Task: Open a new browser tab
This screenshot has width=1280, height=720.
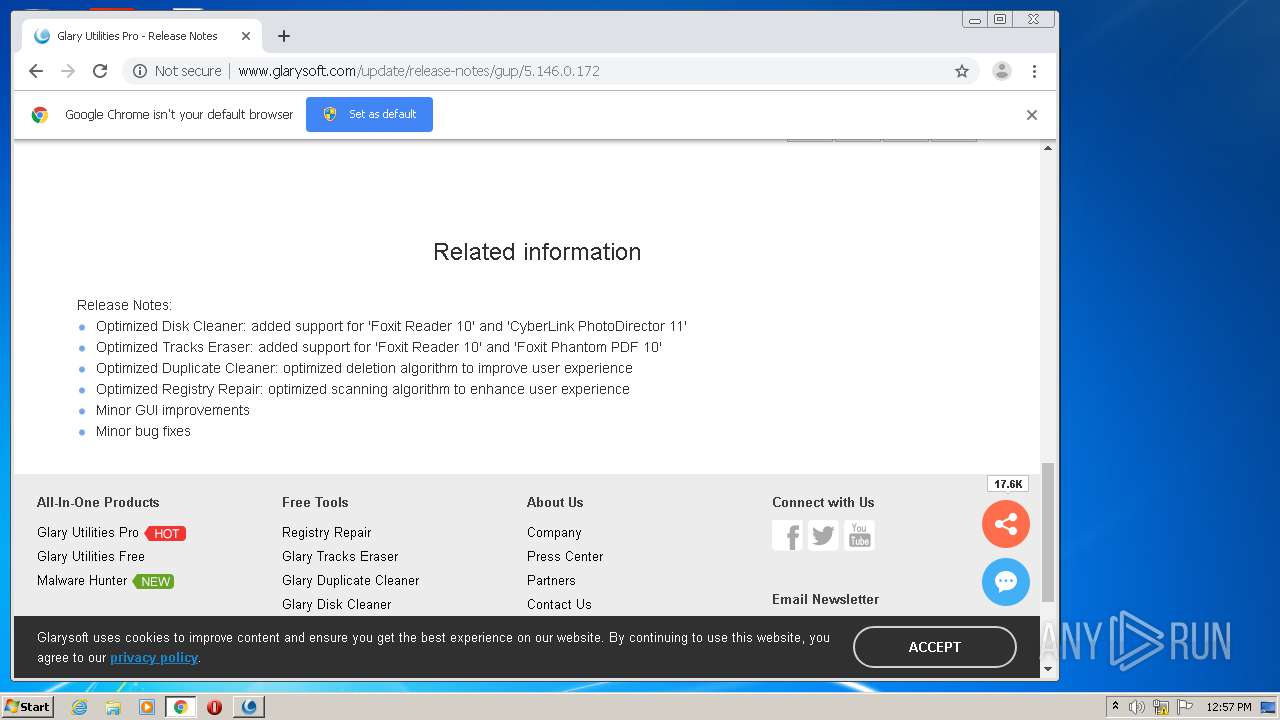Action: pyautogui.click(x=284, y=36)
